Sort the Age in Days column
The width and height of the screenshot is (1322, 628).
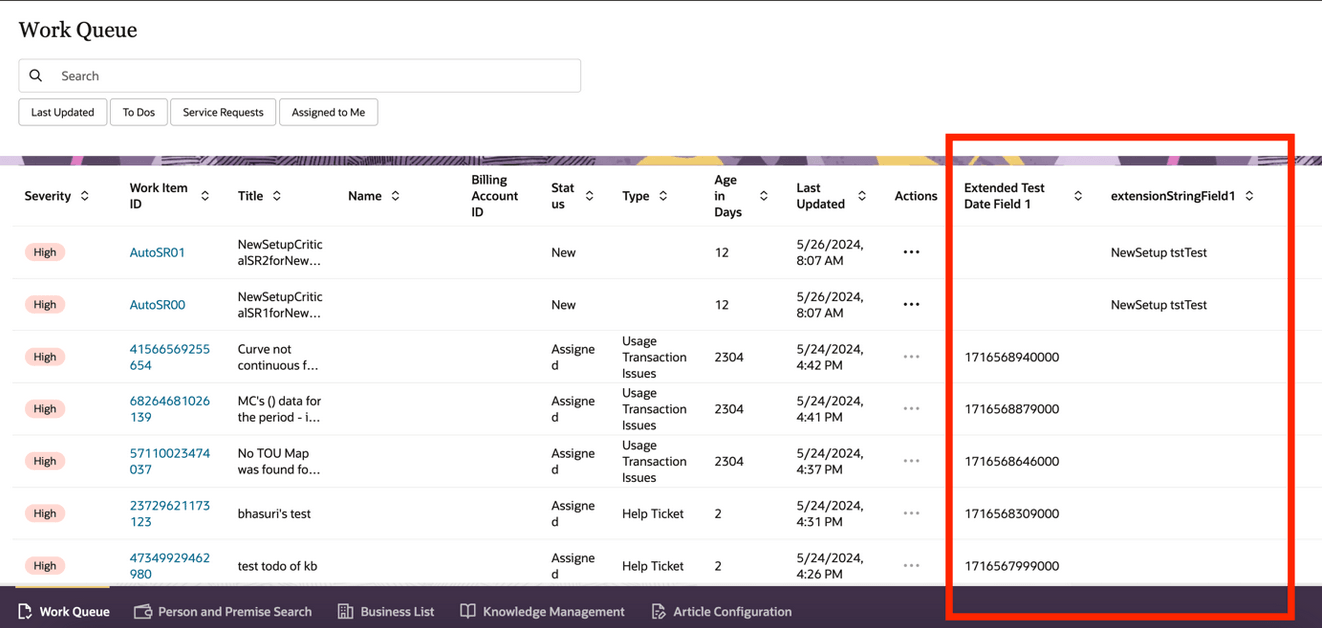click(x=762, y=196)
